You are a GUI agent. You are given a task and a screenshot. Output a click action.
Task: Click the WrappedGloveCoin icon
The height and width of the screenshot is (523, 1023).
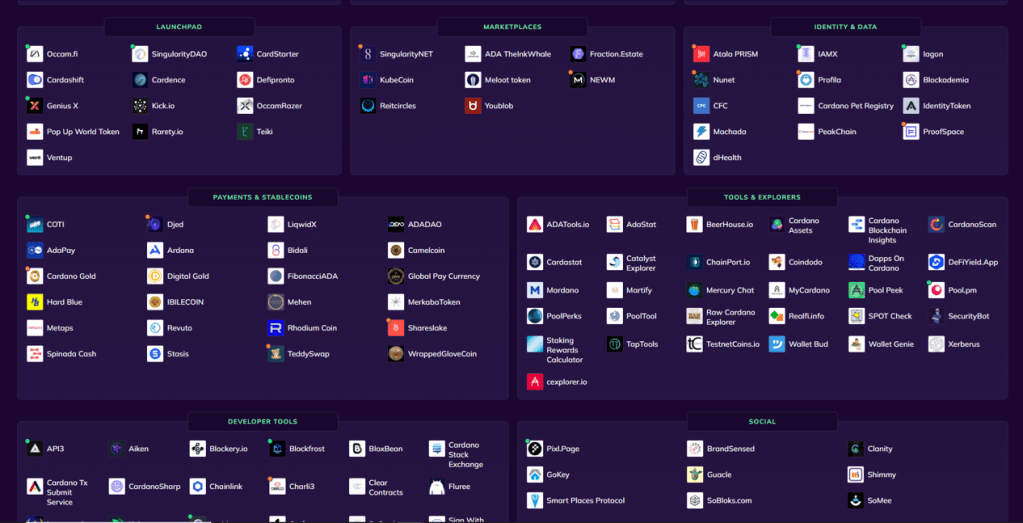click(x=396, y=354)
